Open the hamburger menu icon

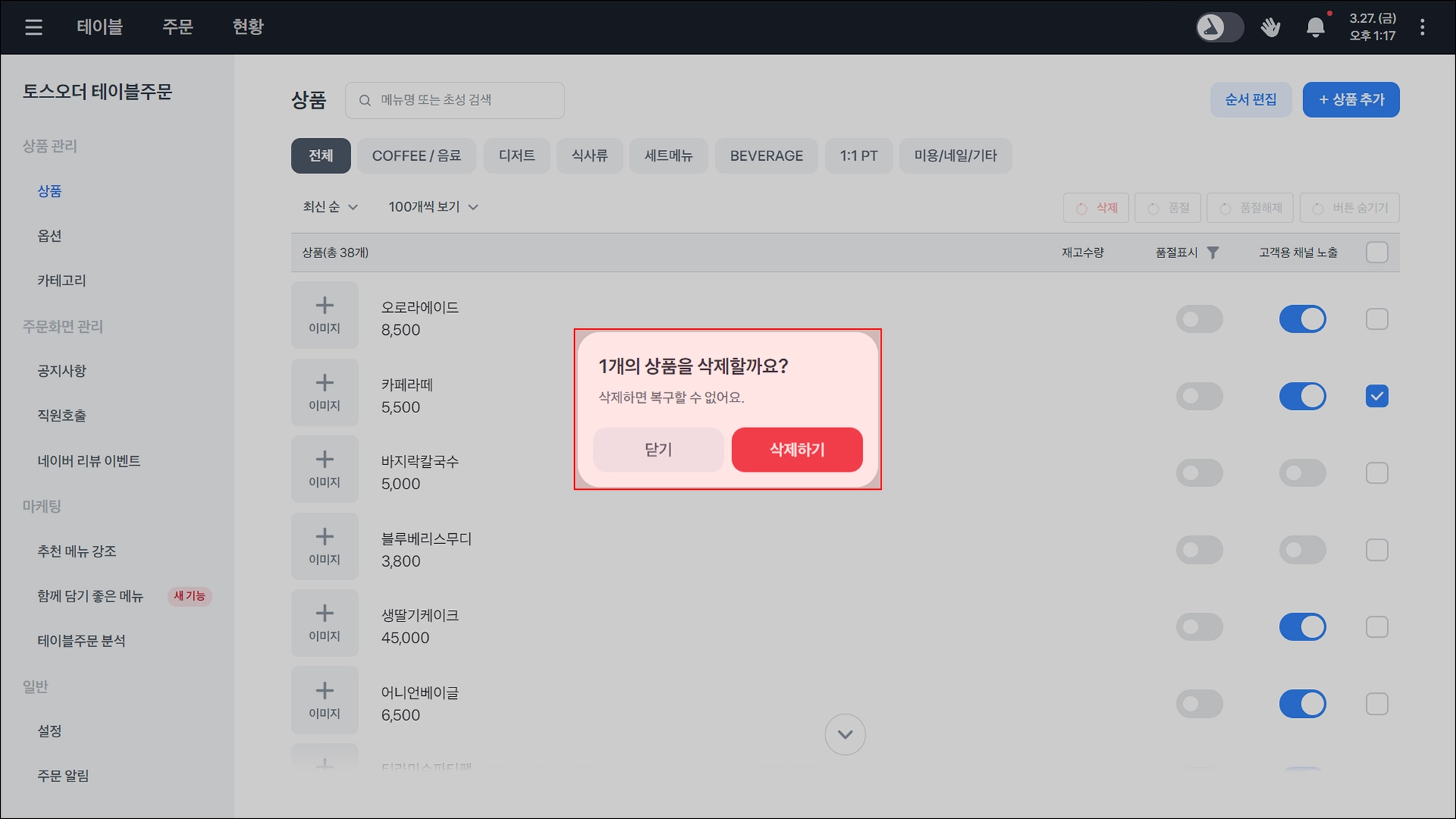pos(33,27)
